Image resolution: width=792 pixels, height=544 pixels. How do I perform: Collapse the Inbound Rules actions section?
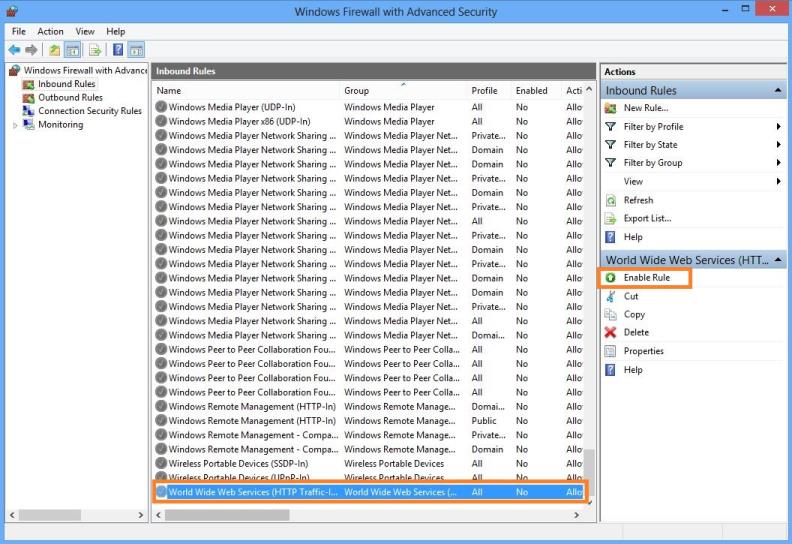tap(778, 91)
